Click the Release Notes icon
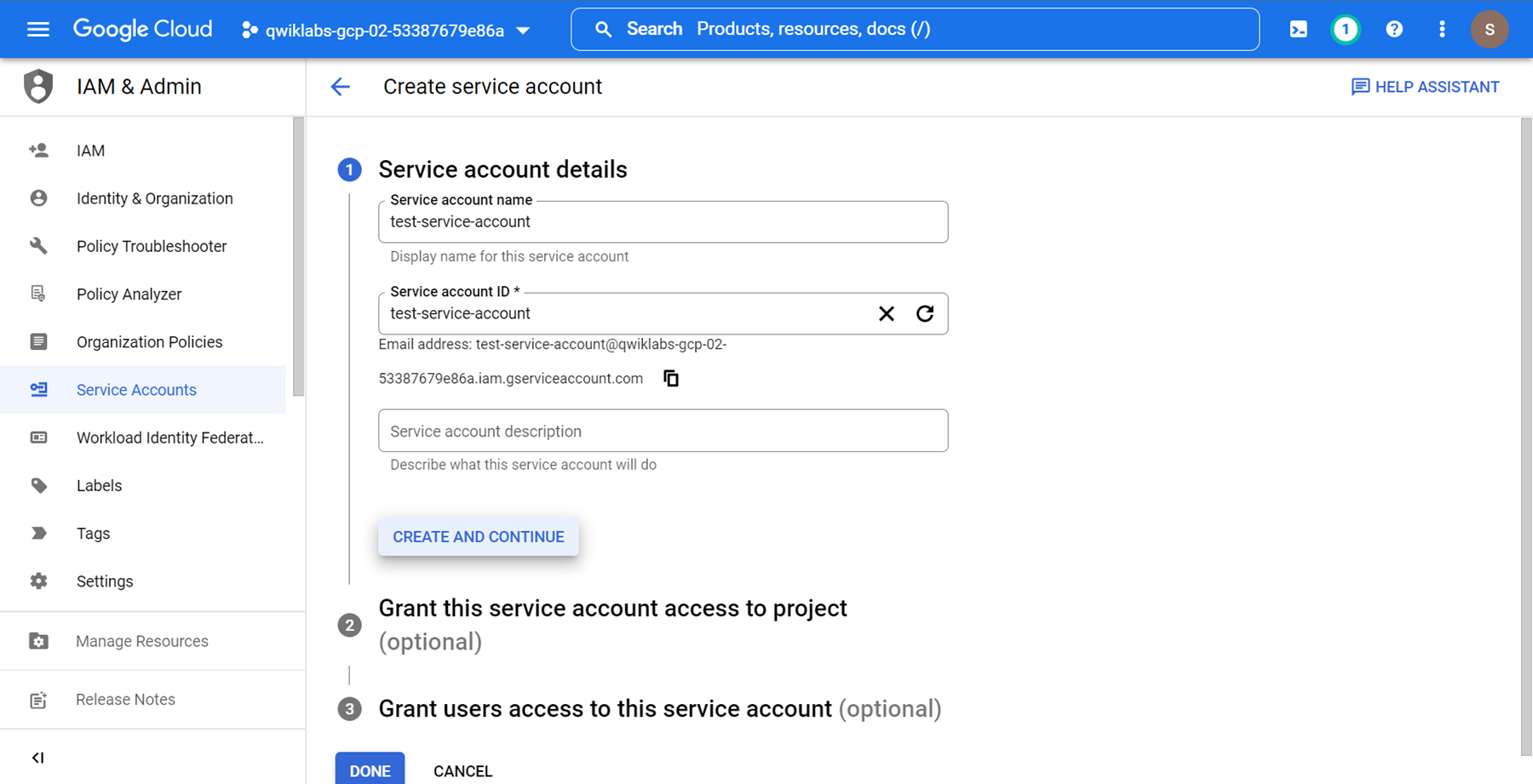This screenshot has width=1533, height=784. point(38,700)
